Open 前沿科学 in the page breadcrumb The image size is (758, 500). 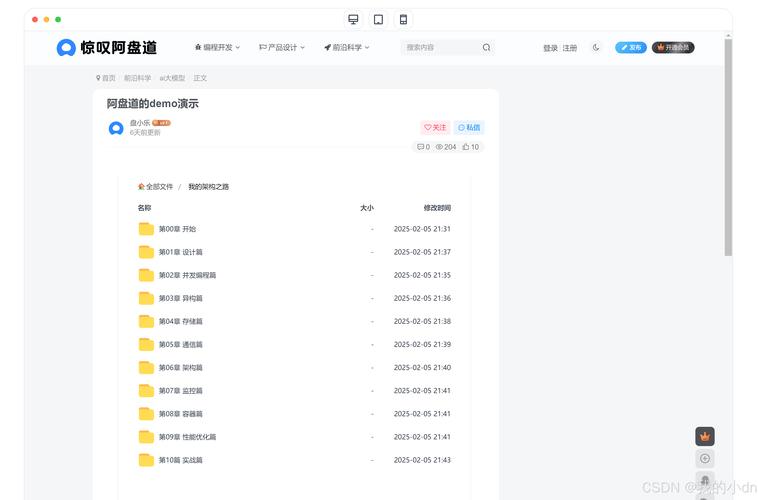point(137,78)
